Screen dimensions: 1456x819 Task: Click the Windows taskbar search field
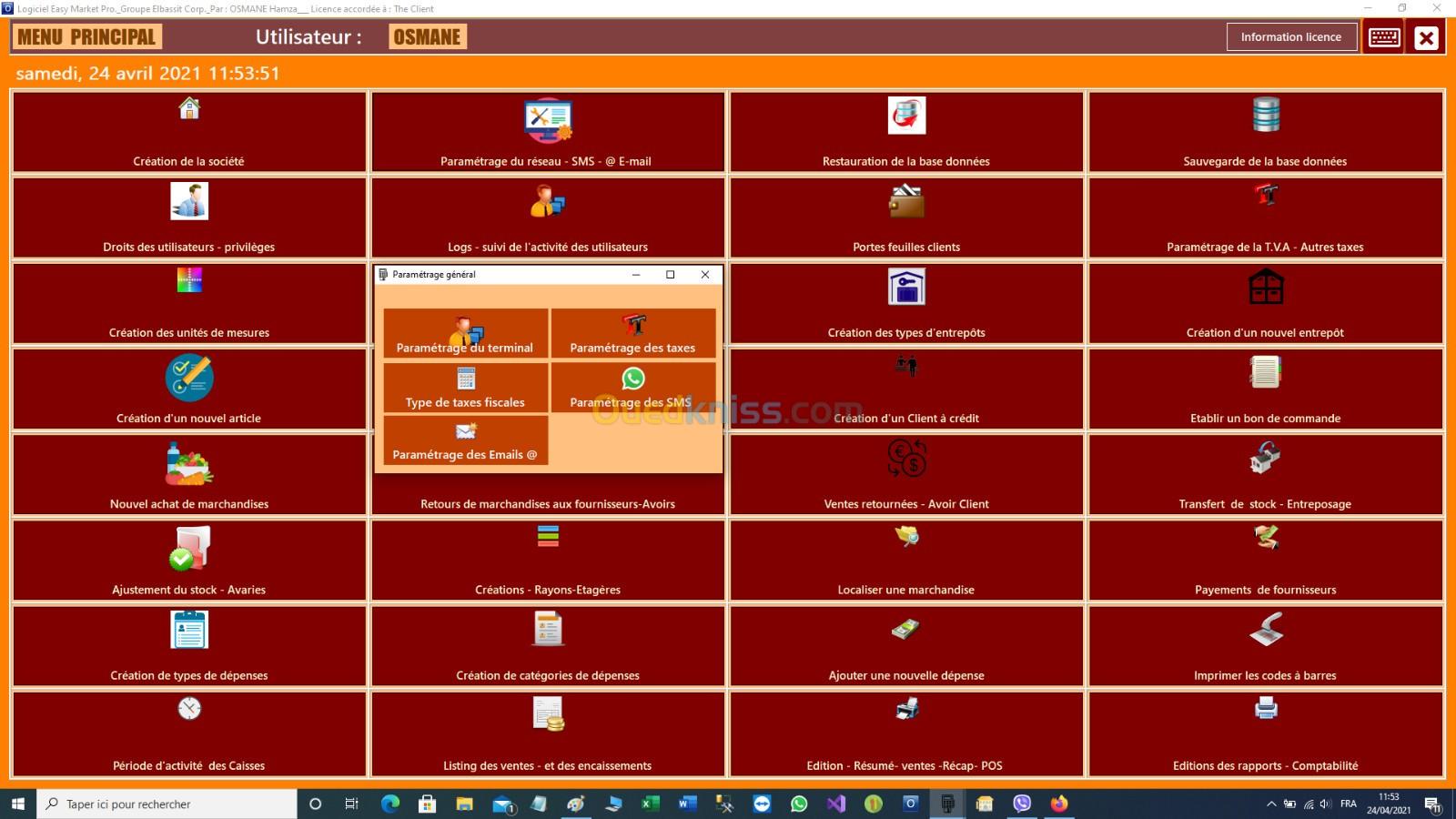tap(168, 804)
